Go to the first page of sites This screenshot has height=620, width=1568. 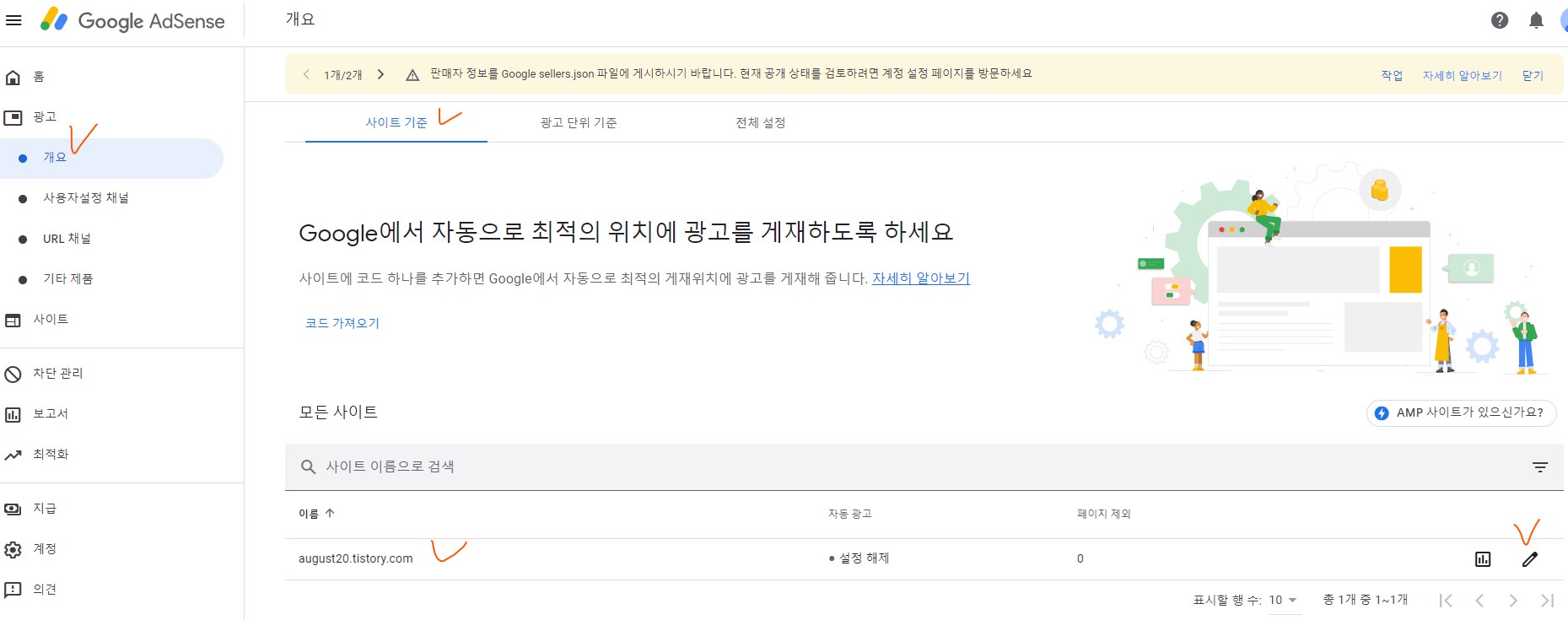tap(1446, 601)
